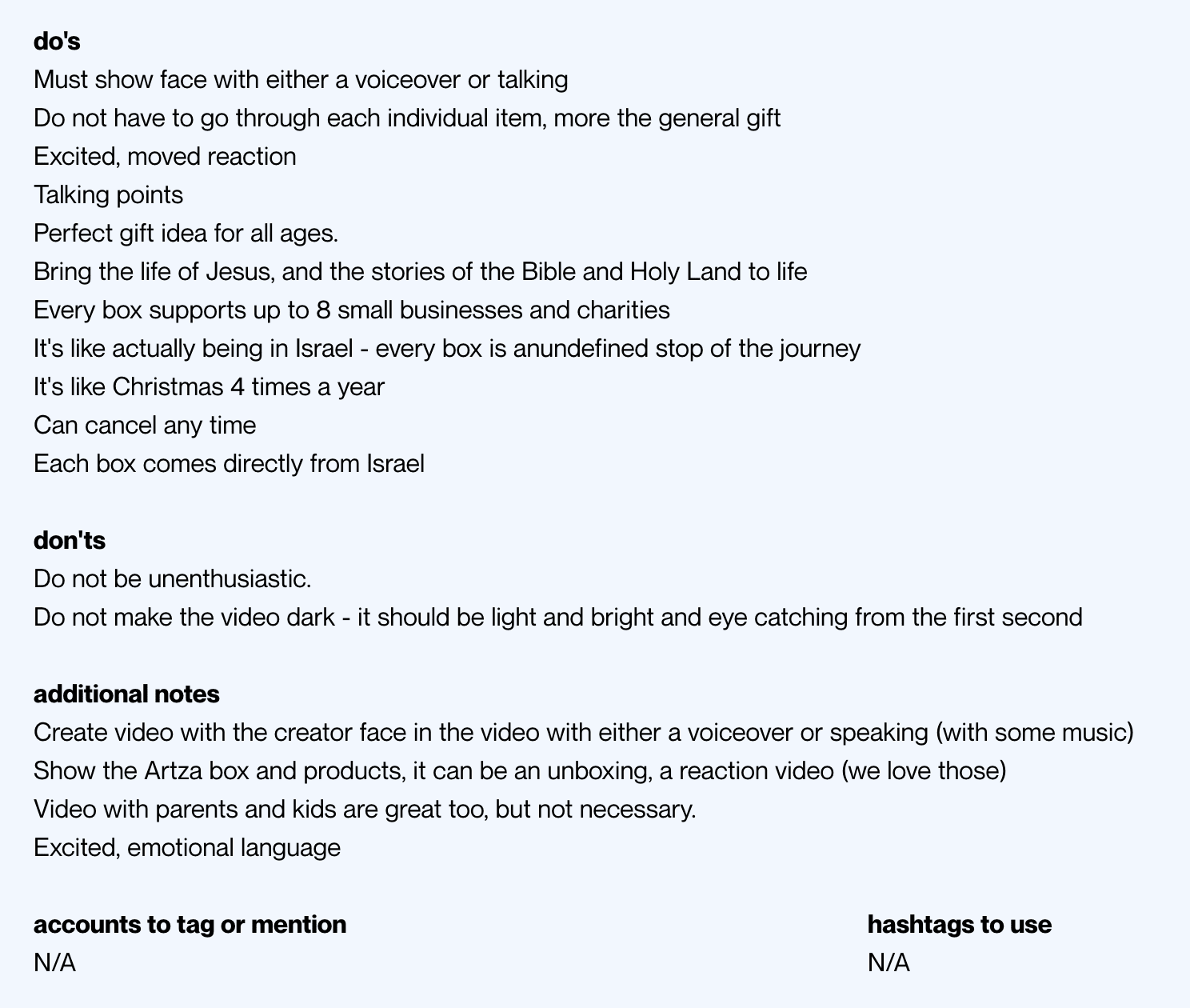Click the line about supporting 8 small businesses
The image size is (1190, 1008).
(351, 310)
